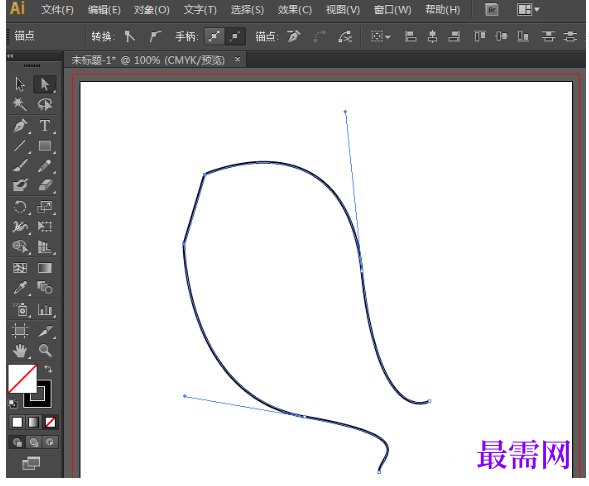
Task: Select the Perspective Grid tool
Action: tap(45, 247)
